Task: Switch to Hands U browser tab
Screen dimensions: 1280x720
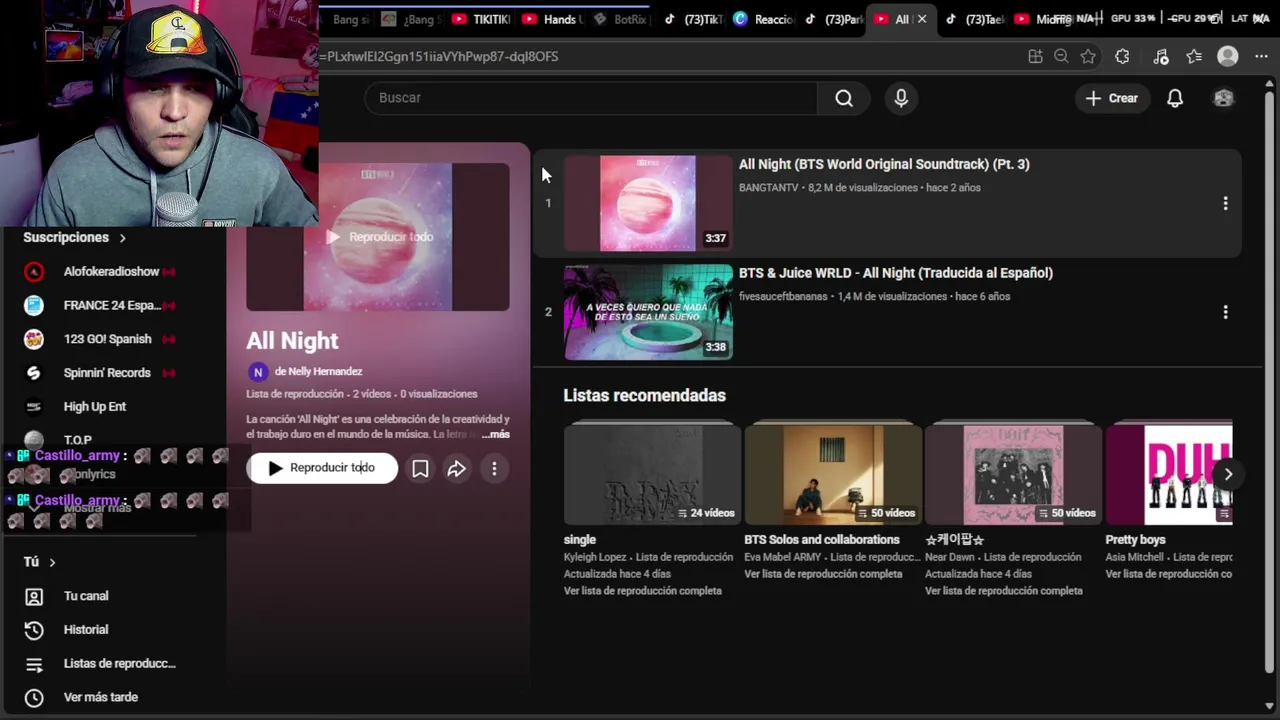Action: click(x=552, y=19)
